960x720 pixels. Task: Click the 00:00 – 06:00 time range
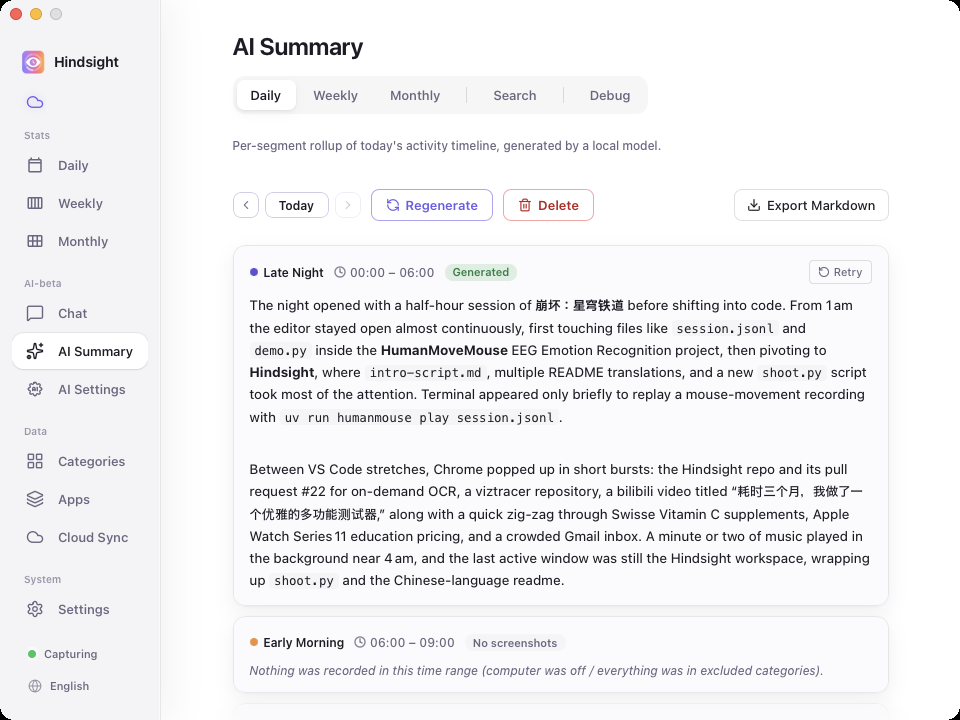pos(392,272)
